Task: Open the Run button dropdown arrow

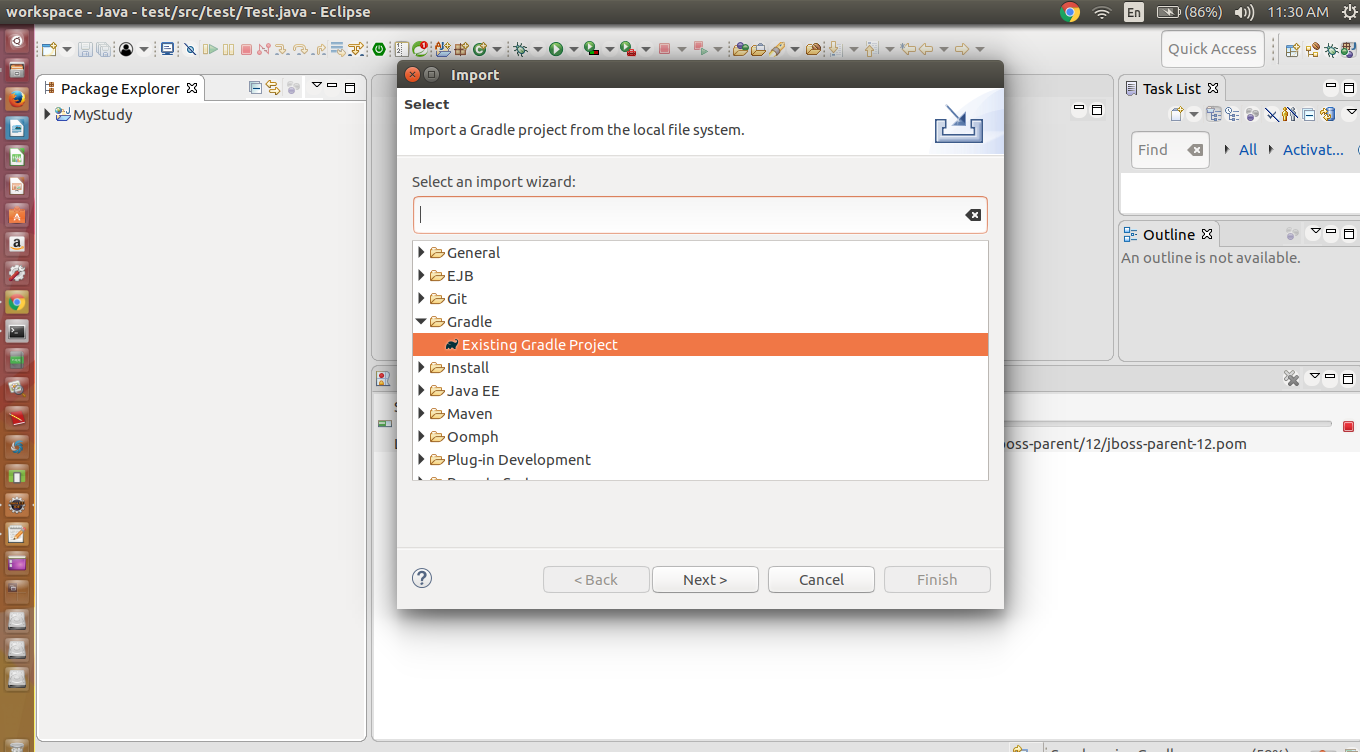Action: click(x=573, y=49)
